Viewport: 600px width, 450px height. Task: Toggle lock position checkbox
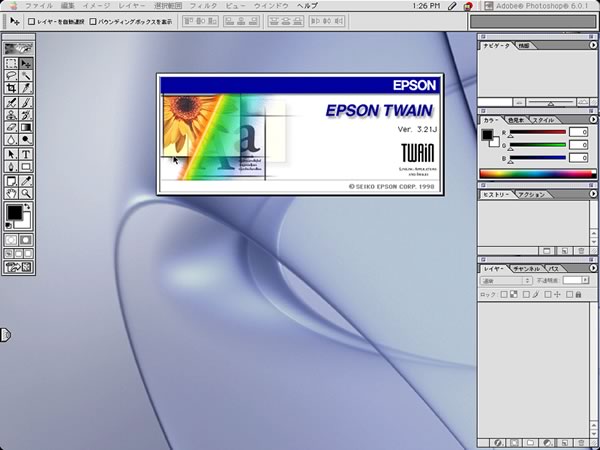point(548,294)
